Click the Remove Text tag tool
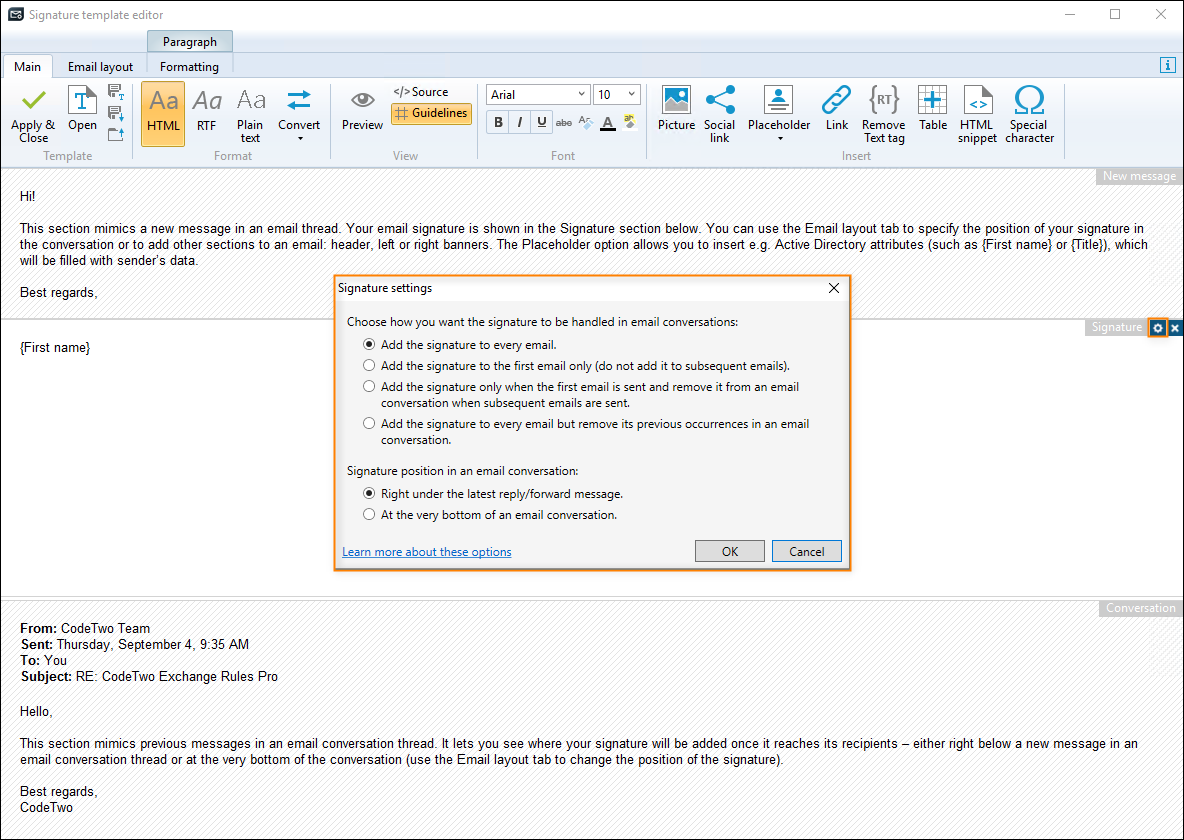Viewport: 1184px width, 840px height. [883, 112]
